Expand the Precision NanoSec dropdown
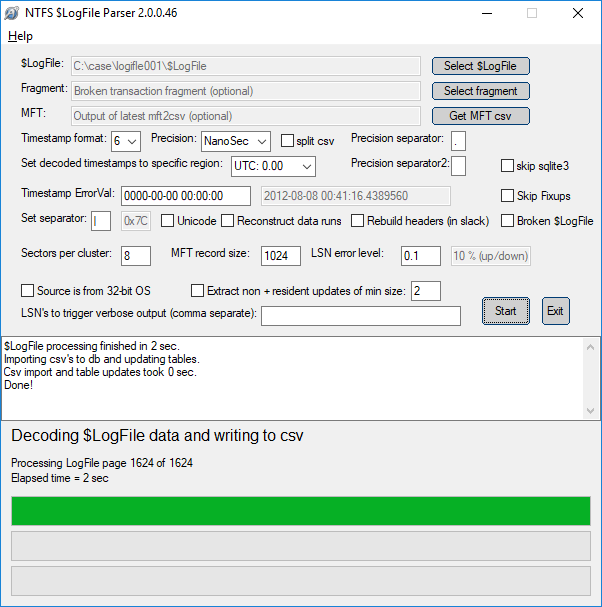The height and width of the screenshot is (607, 602). point(236,141)
